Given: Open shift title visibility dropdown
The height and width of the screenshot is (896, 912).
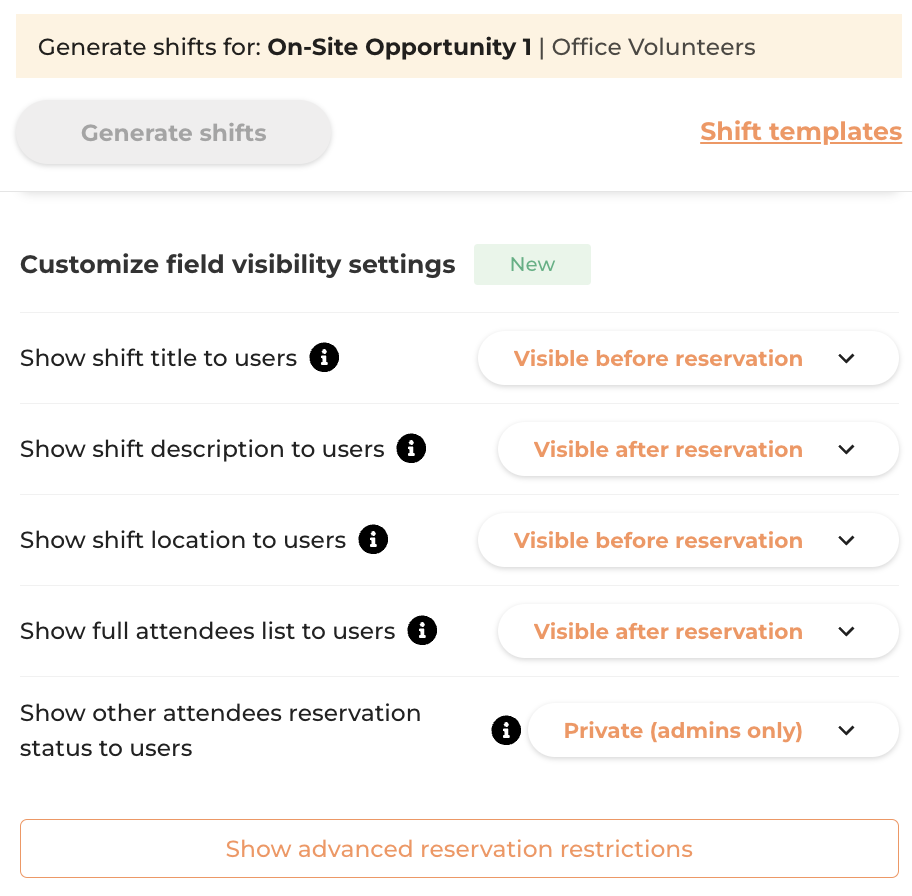Looking at the screenshot, I should (x=688, y=358).
